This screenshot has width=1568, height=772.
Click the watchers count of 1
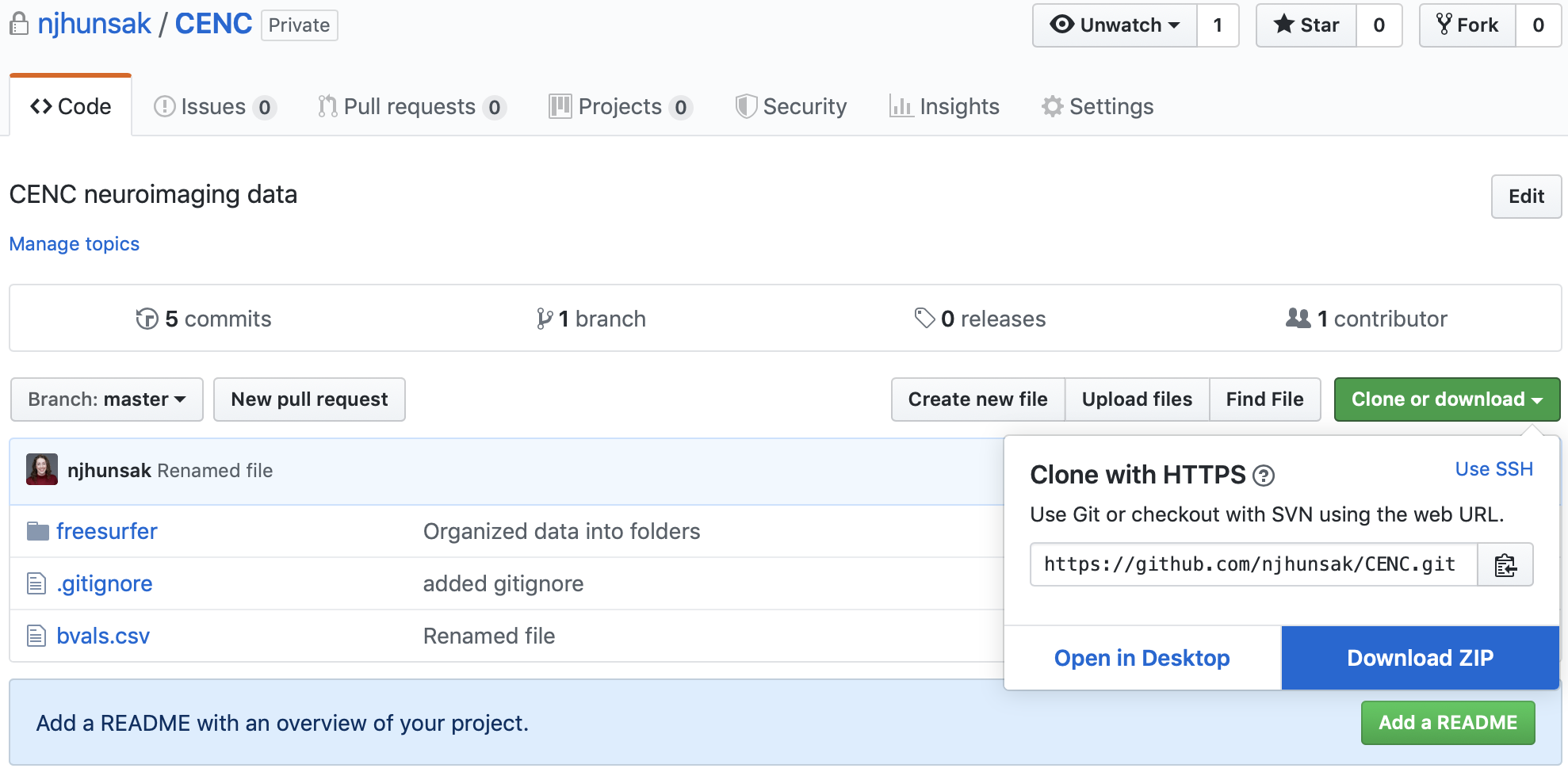pos(1218,25)
